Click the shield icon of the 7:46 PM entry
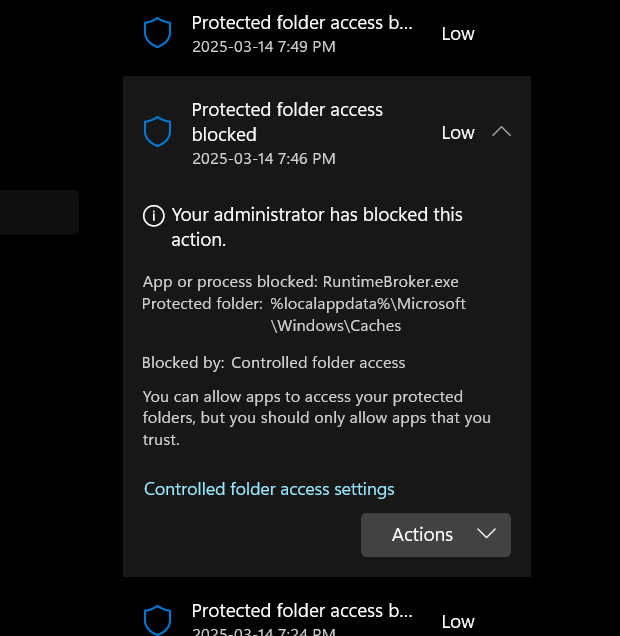620x636 pixels. pyautogui.click(x=158, y=131)
